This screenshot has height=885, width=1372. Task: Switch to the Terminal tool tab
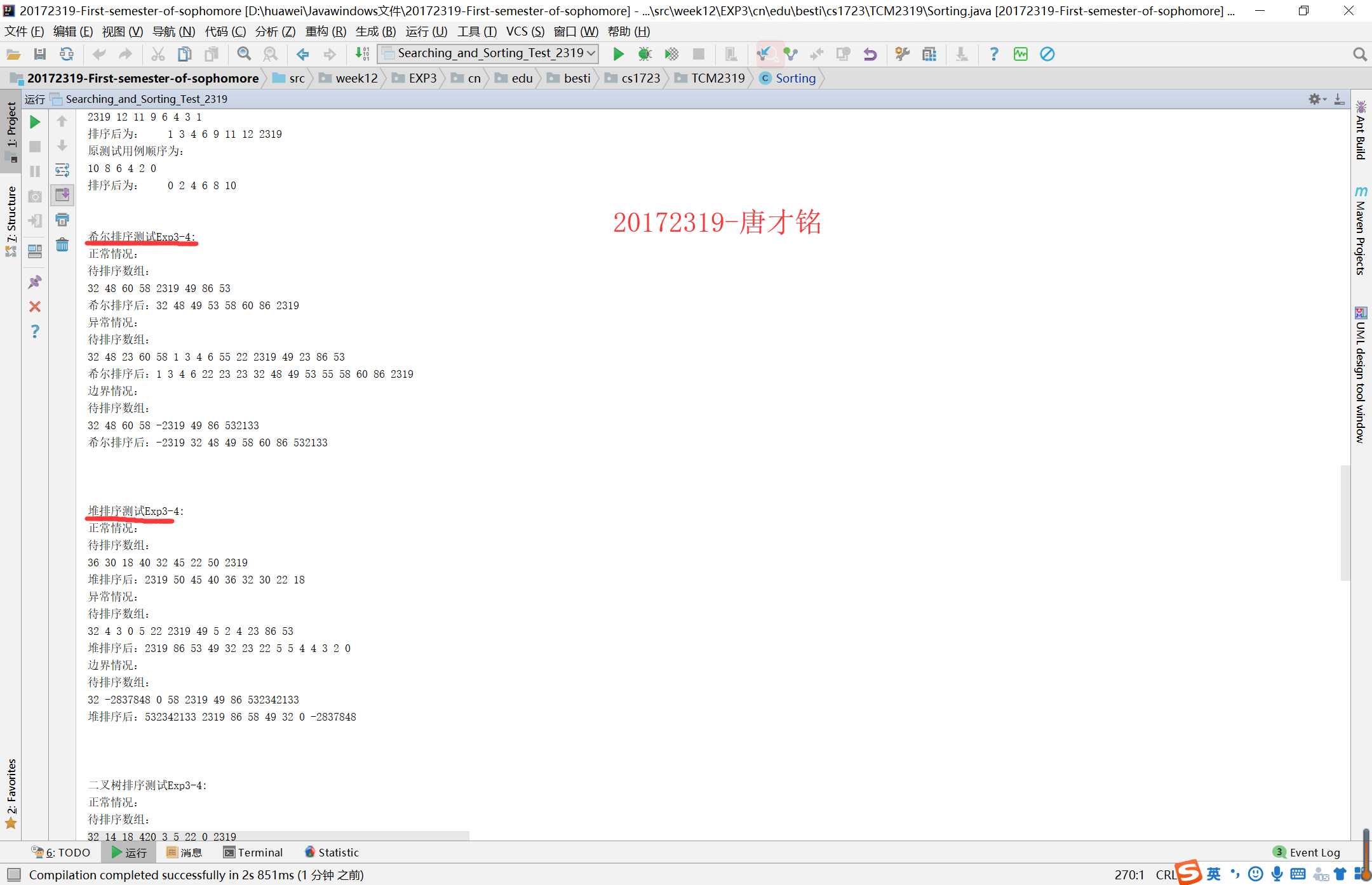pos(253,853)
